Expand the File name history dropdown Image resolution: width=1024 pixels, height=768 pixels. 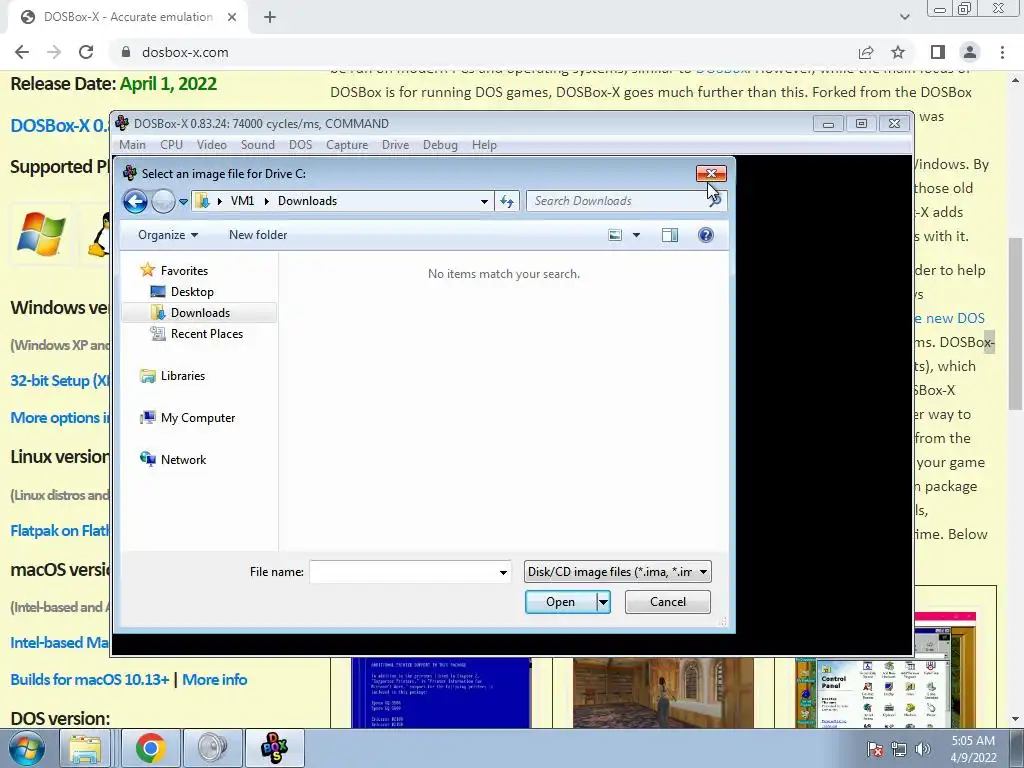pos(503,572)
